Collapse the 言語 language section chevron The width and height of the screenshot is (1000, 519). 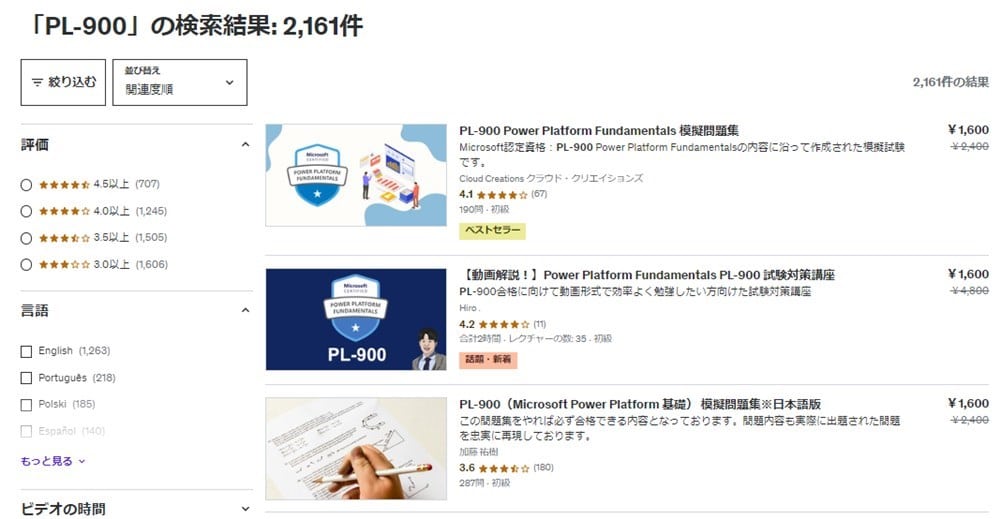pos(245,311)
